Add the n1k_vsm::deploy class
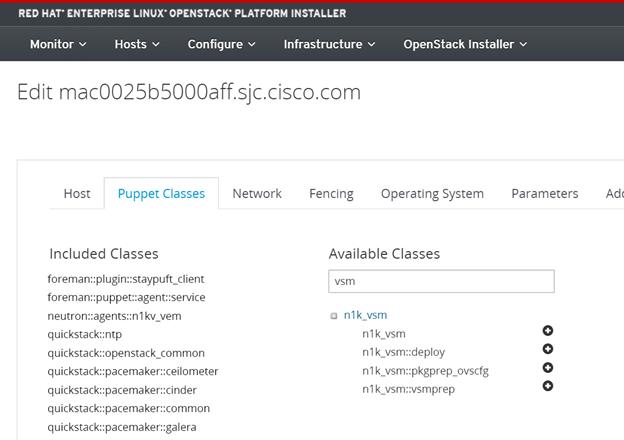The width and height of the screenshot is (624, 440). click(548, 349)
